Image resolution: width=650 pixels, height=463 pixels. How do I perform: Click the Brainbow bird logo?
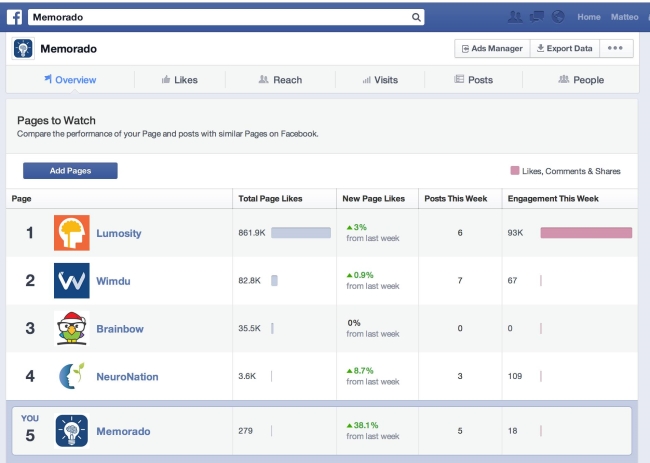72,328
